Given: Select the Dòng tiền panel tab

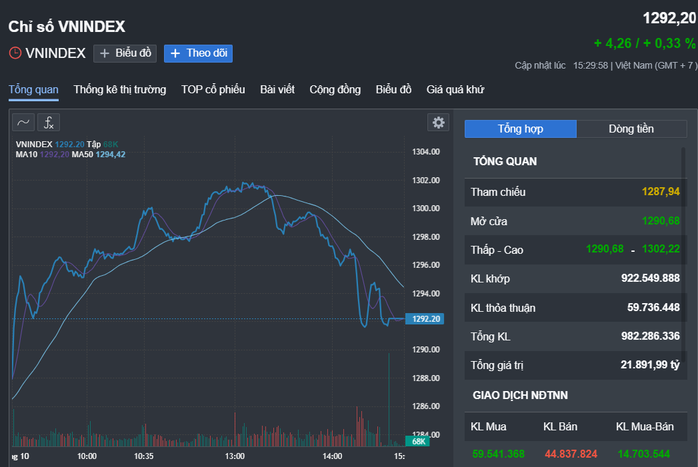Looking at the screenshot, I should pos(631,129).
